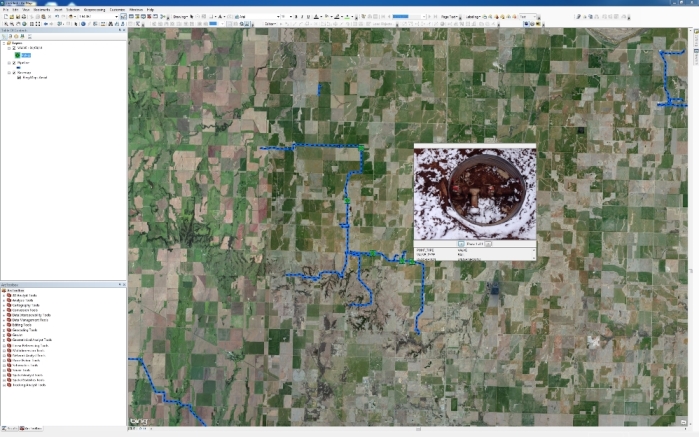Click the popup attributes scrollbar
Screen dimensions: 699x437
click(534, 254)
